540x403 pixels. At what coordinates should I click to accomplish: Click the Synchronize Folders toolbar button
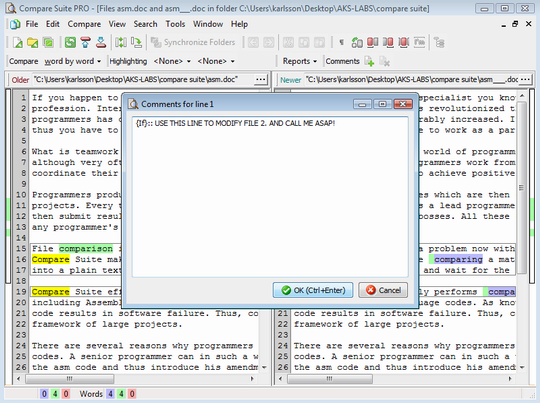click(x=193, y=42)
